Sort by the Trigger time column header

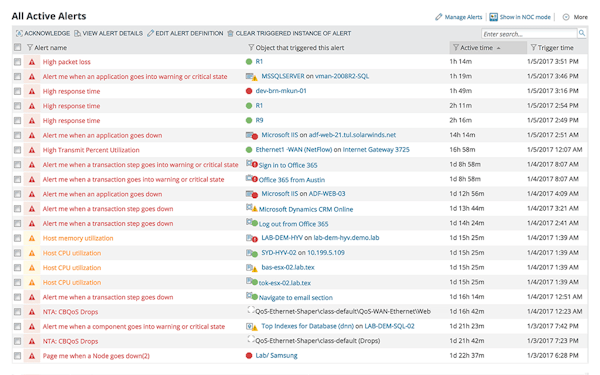[x=556, y=48]
